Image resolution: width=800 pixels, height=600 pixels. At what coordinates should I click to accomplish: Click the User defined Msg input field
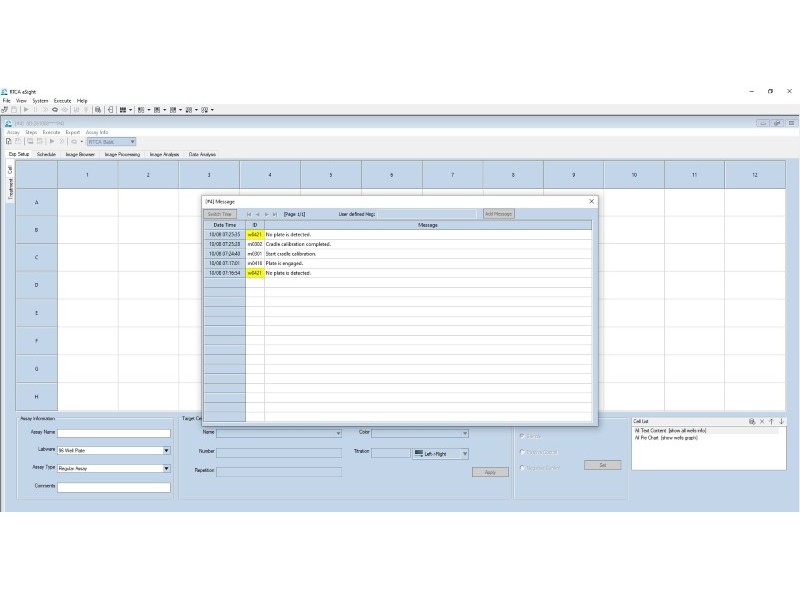tap(429, 214)
